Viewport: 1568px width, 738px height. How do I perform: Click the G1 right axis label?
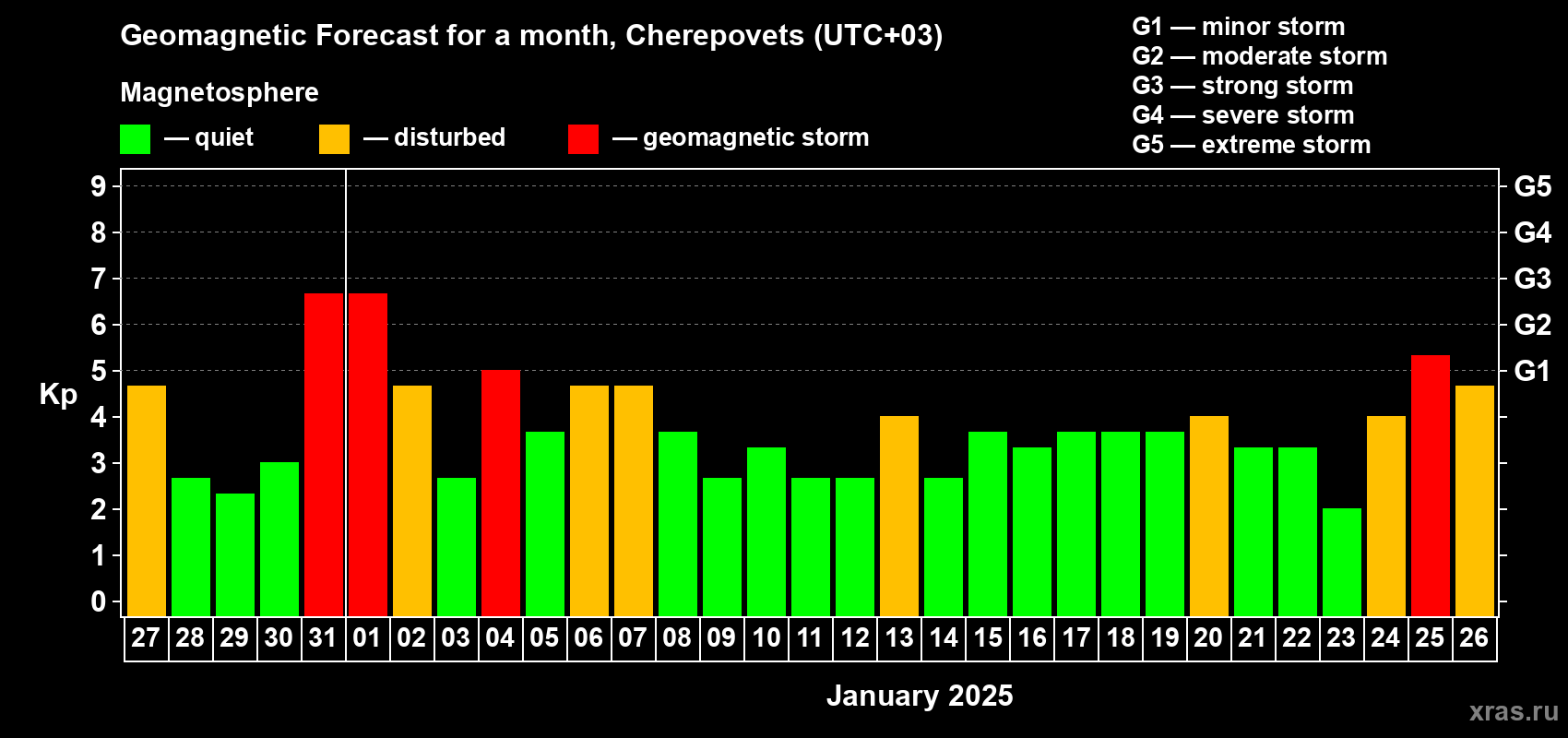pyautogui.click(x=1533, y=371)
